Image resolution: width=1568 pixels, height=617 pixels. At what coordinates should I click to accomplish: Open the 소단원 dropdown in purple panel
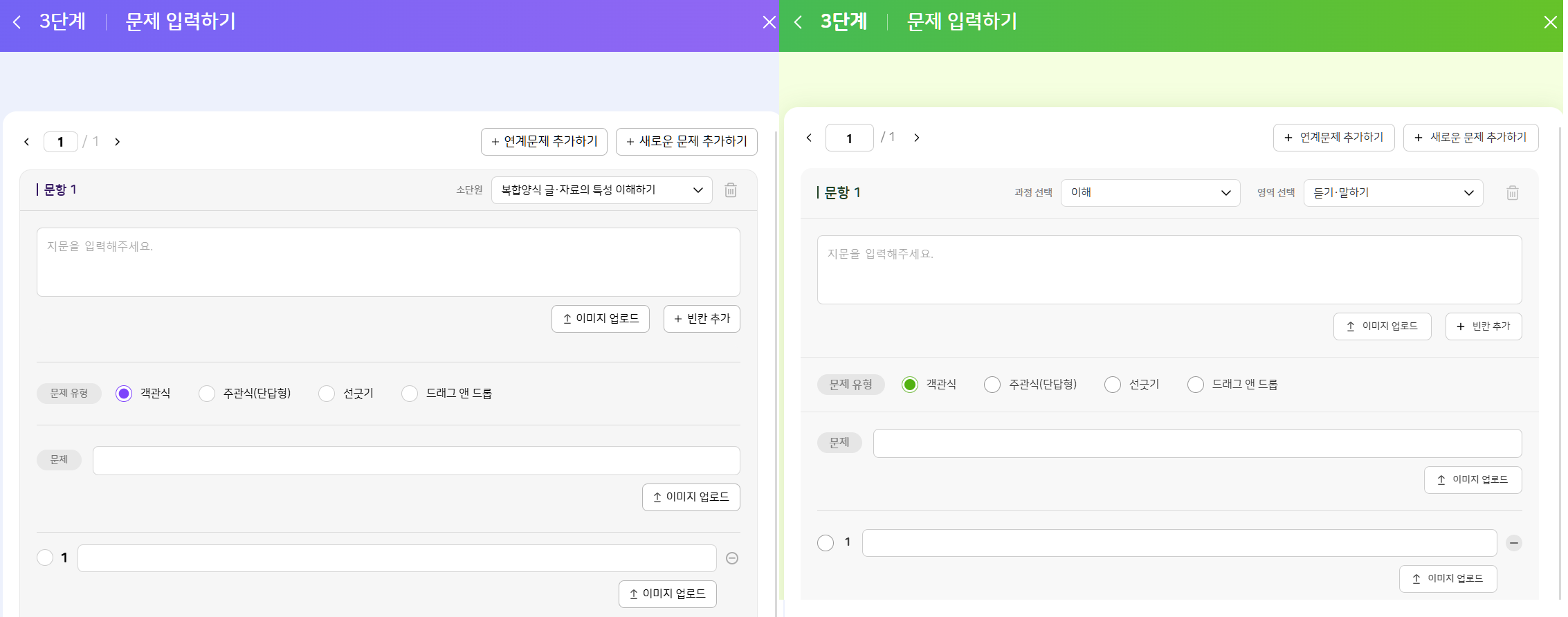pyautogui.click(x=601, y=190)
